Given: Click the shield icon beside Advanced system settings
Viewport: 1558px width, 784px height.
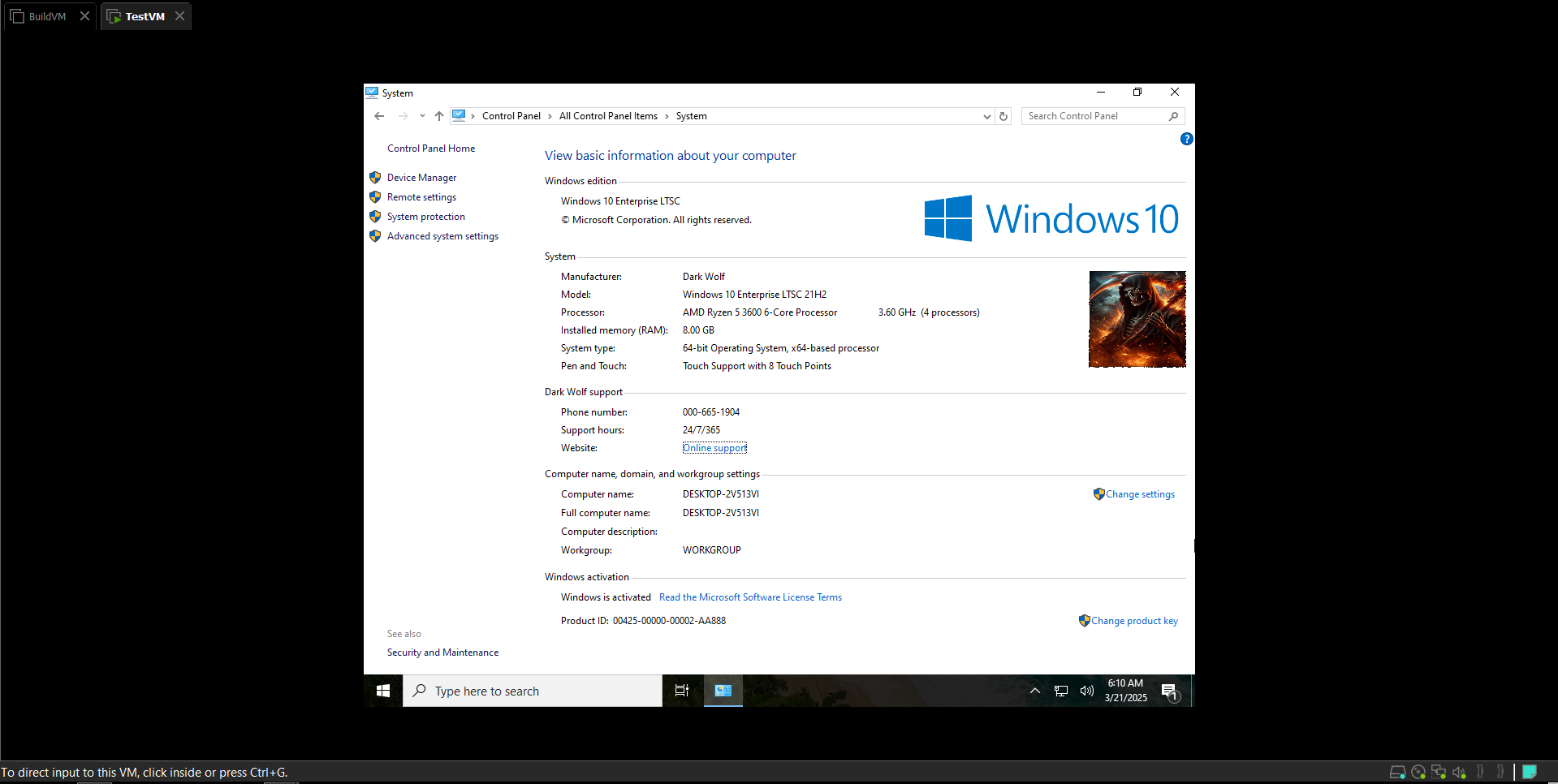Looking at the screenshot, I should pos(375,235).
